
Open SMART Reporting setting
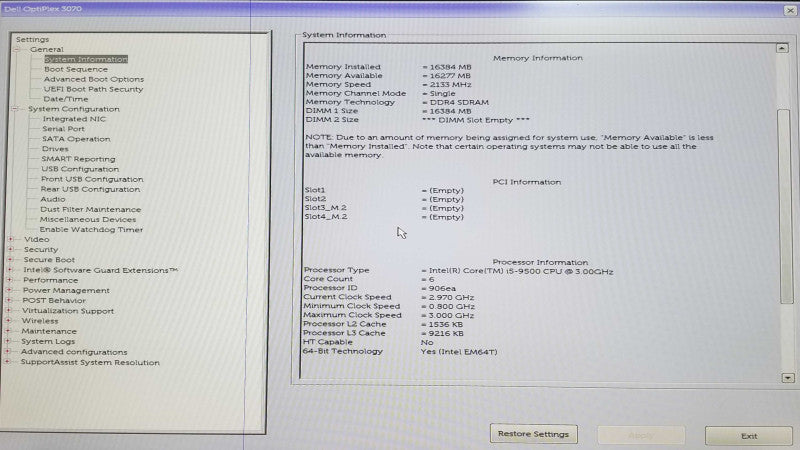coord(78,159)
